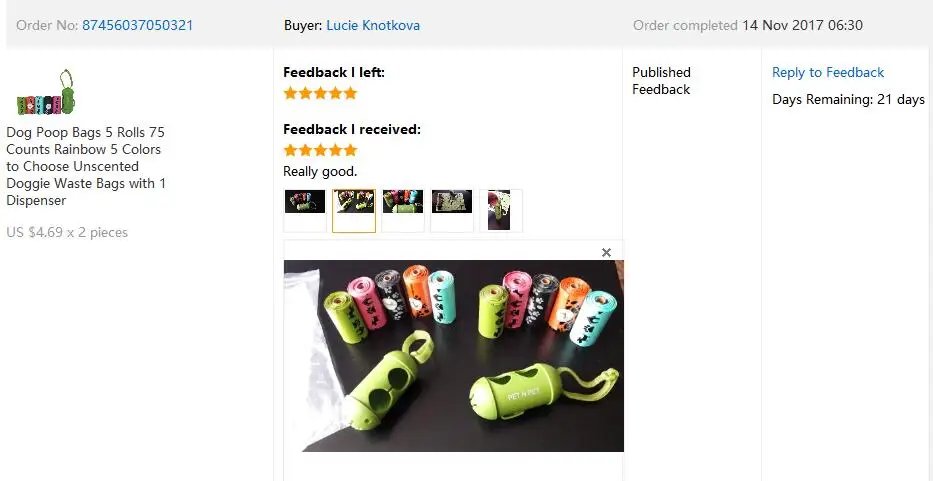Click the US $4.69 x 2 pieces price
933x481 pixels.
[67, 232]
